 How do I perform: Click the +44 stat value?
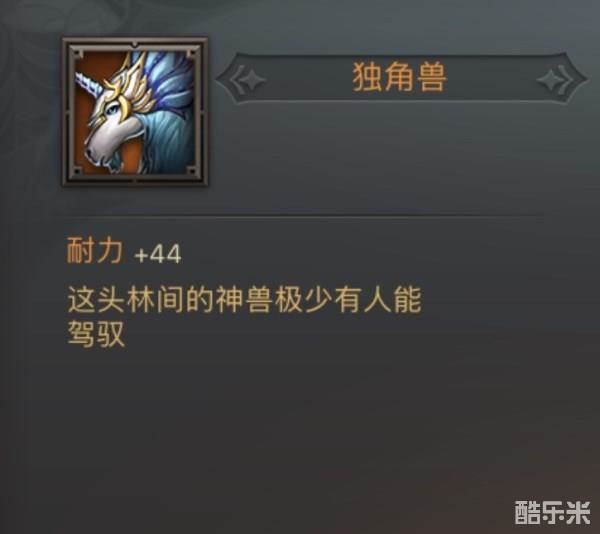click(x=158, y=254)
